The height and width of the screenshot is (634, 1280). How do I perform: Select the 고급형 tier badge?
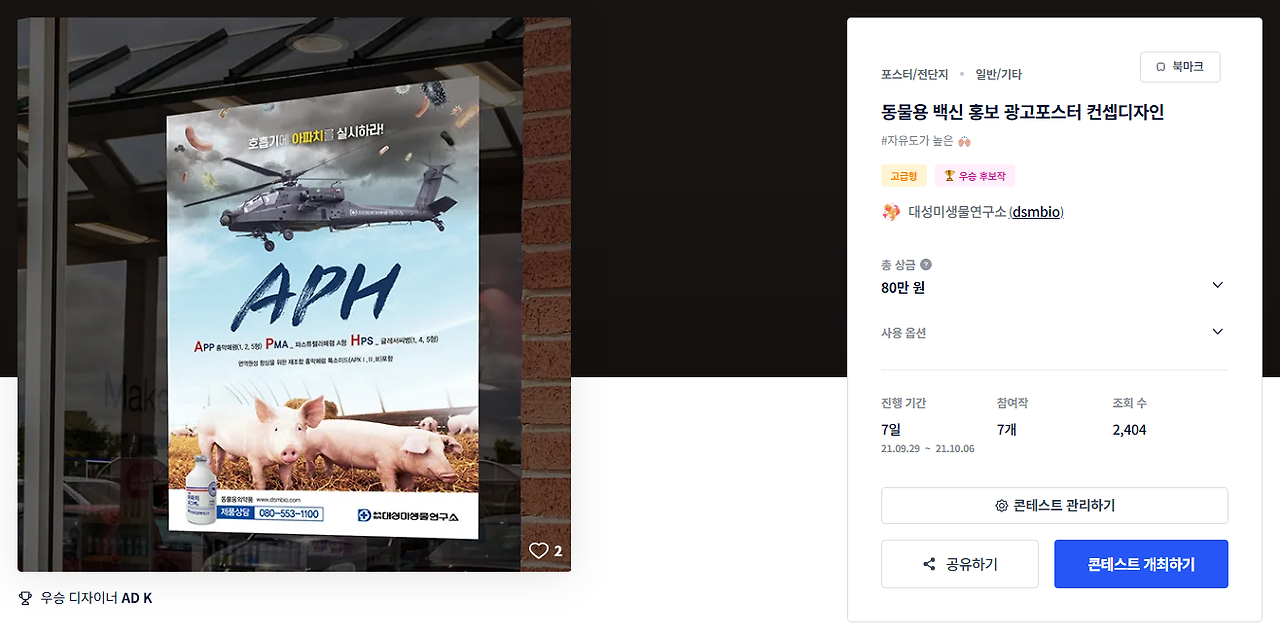click(x=904, y=176)
